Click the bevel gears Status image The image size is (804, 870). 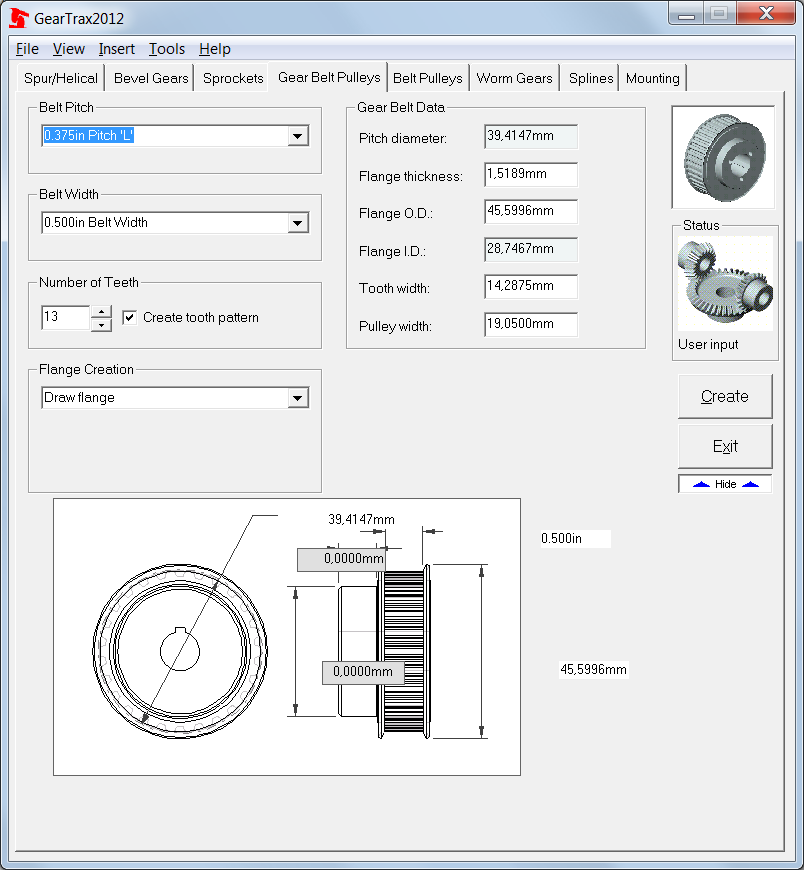point(725,284)
